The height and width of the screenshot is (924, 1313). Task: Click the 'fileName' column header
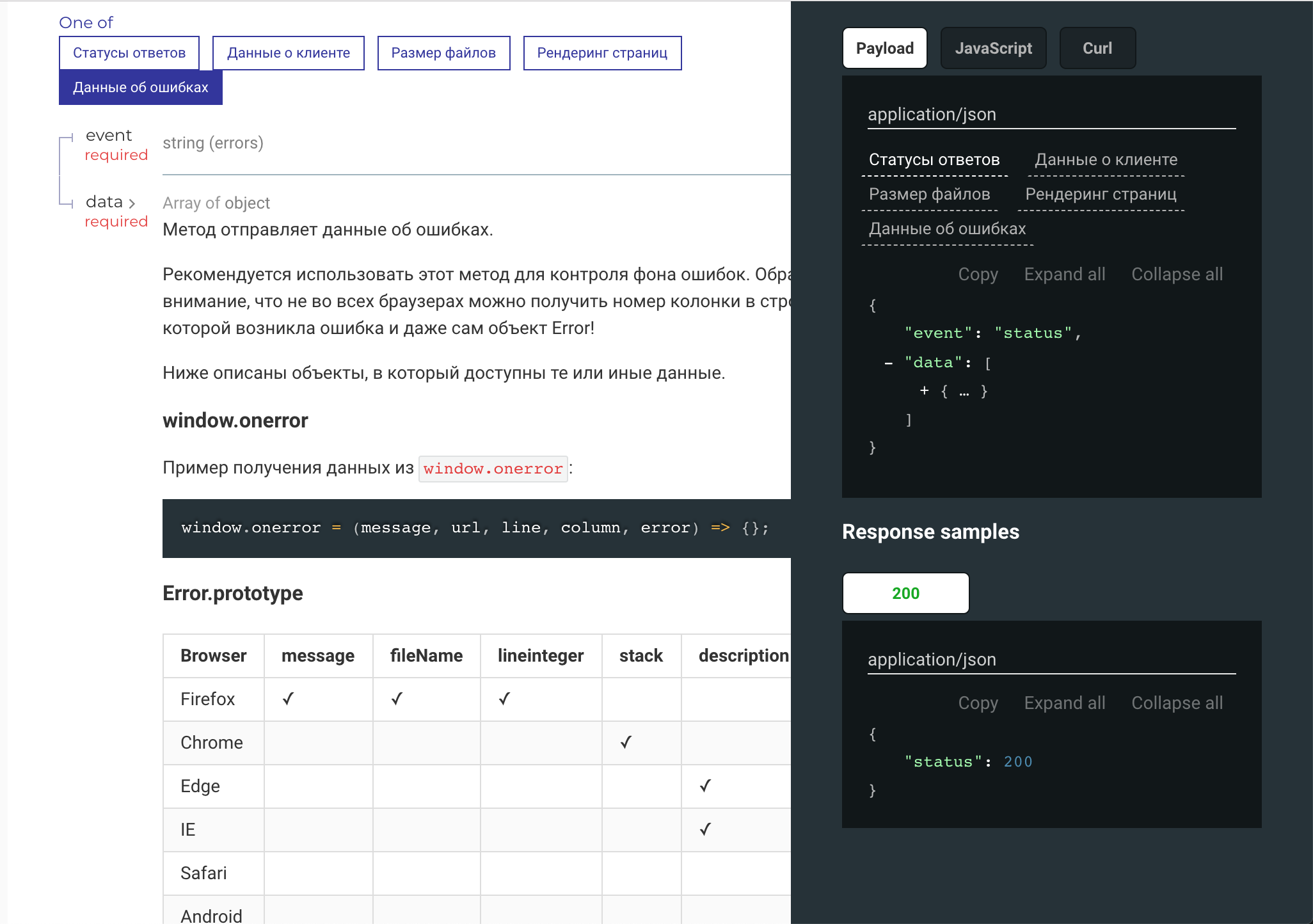(426, 656)
